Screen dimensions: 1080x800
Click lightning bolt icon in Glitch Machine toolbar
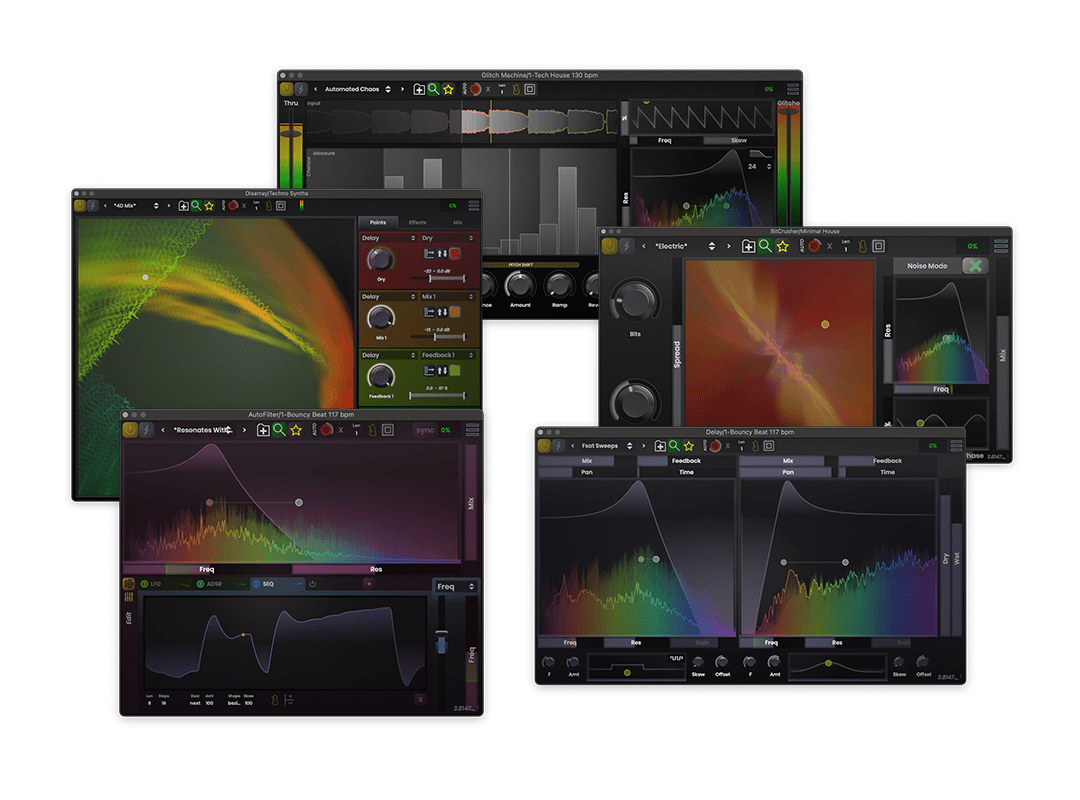tap(301, 89)
